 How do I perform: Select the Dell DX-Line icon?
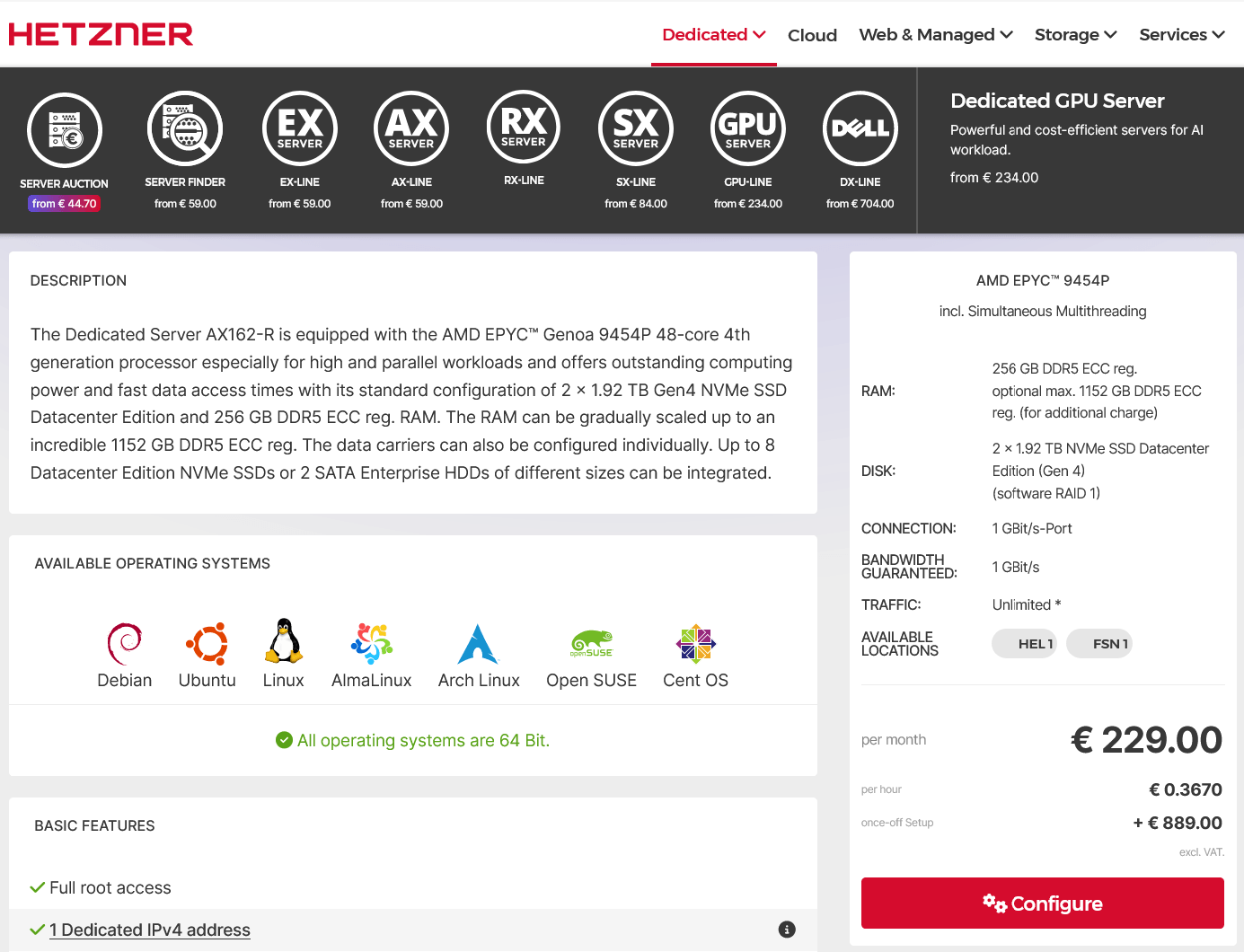[860, 128]
